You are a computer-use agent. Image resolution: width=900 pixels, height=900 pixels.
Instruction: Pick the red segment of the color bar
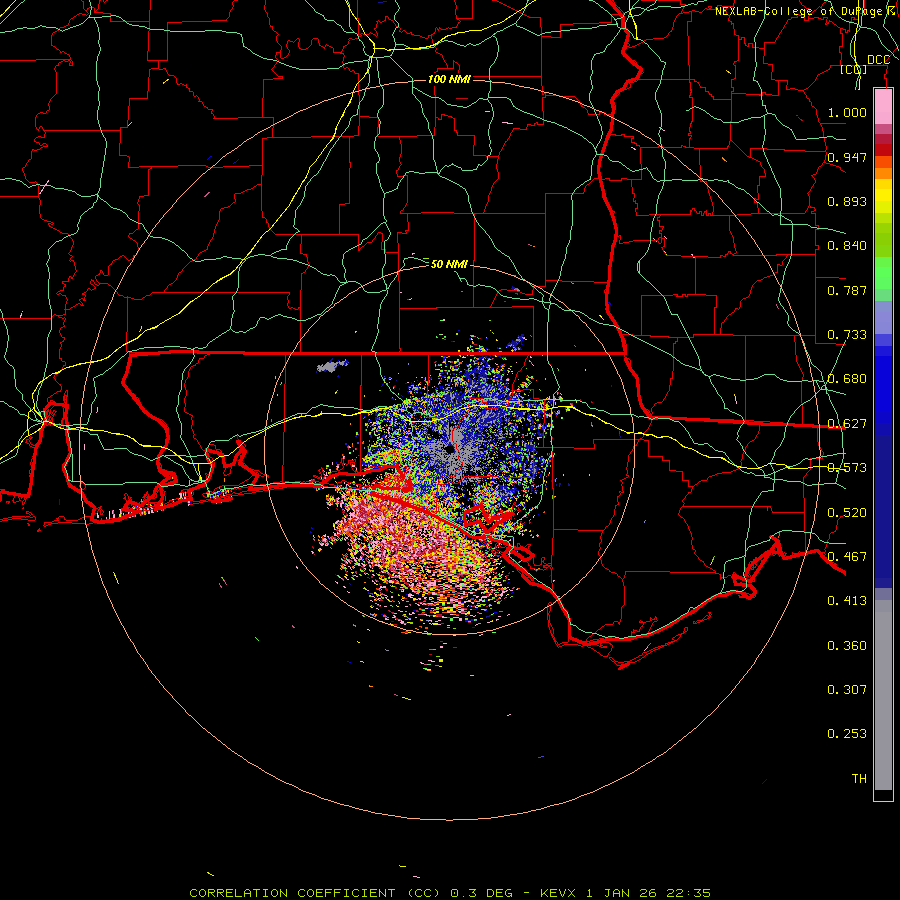point(883,150)
